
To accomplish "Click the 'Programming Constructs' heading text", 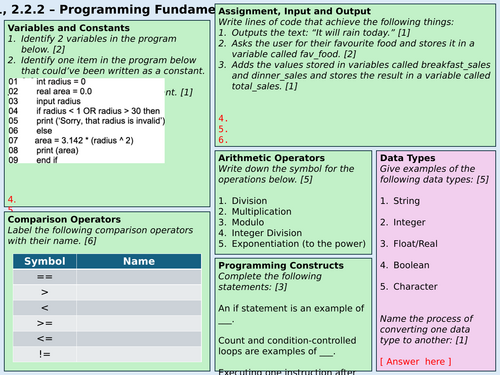I will click(x=281, y=265).
